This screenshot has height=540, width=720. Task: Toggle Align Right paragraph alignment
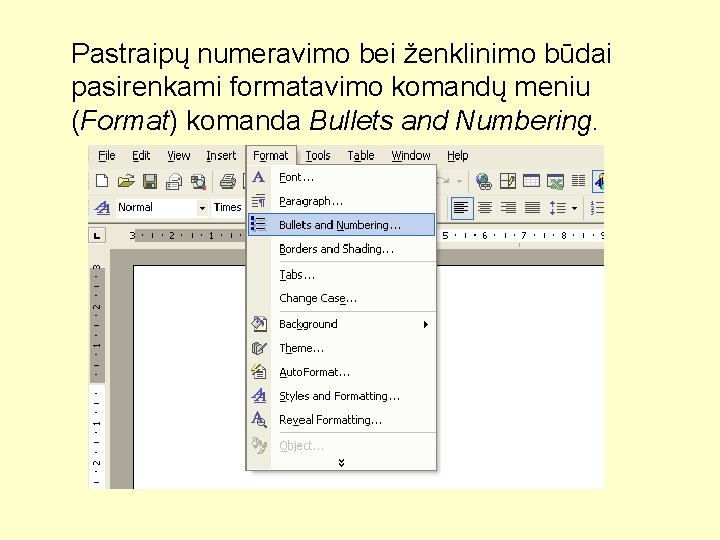pyautogui.click(x=508, y=208)
